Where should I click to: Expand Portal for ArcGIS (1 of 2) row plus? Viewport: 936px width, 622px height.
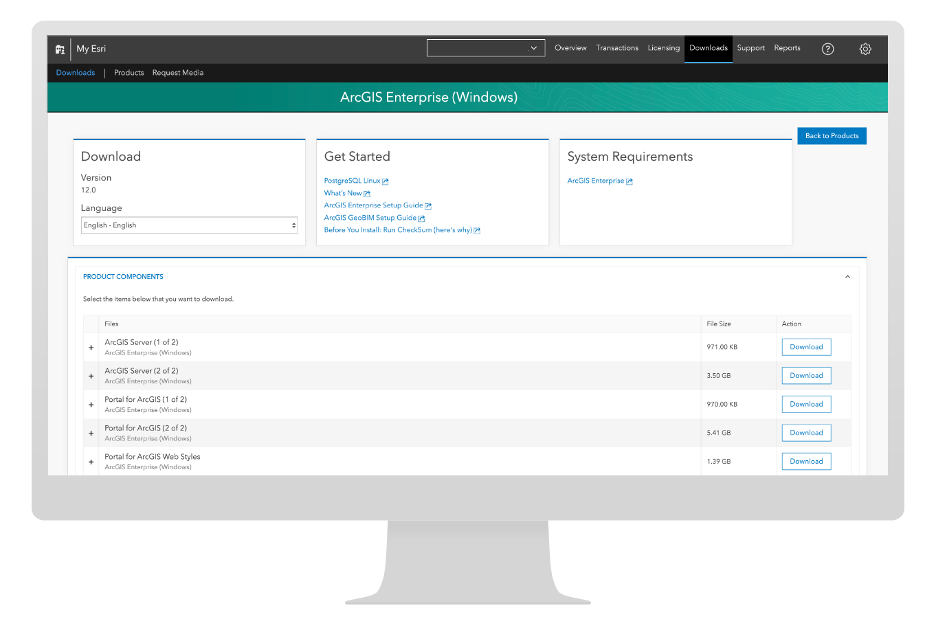pyautogui.click(x=91, y=405)
